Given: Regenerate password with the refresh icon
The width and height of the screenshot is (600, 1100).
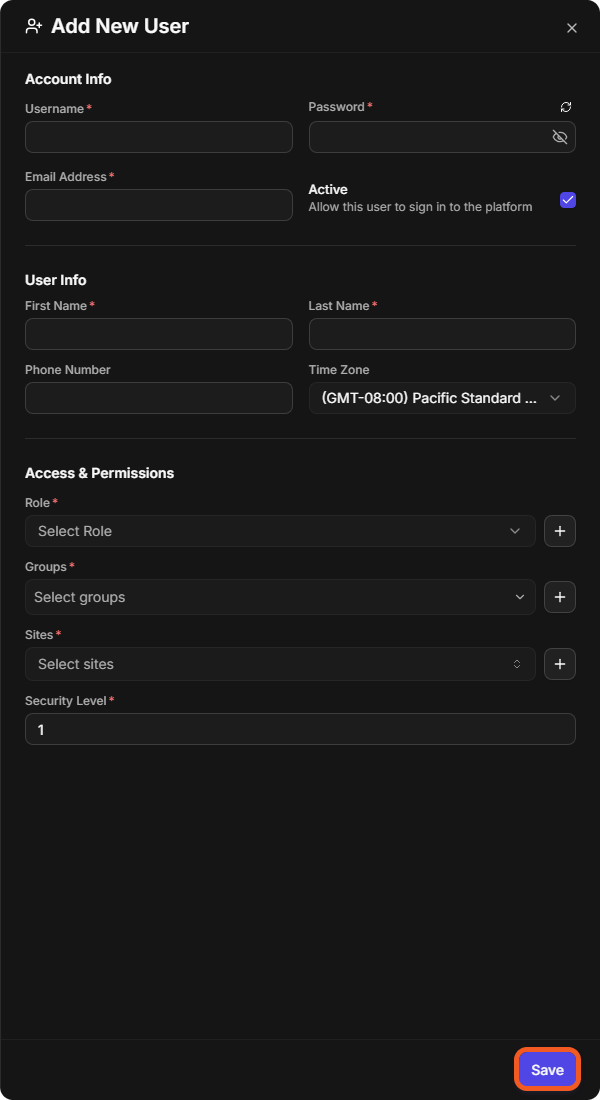Looking at the screenshot, I should click(x=566, y=107).
